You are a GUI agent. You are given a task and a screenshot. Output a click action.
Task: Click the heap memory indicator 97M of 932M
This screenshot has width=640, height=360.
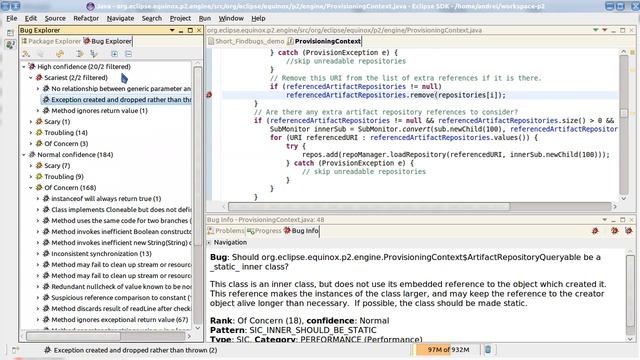[448, 349]
